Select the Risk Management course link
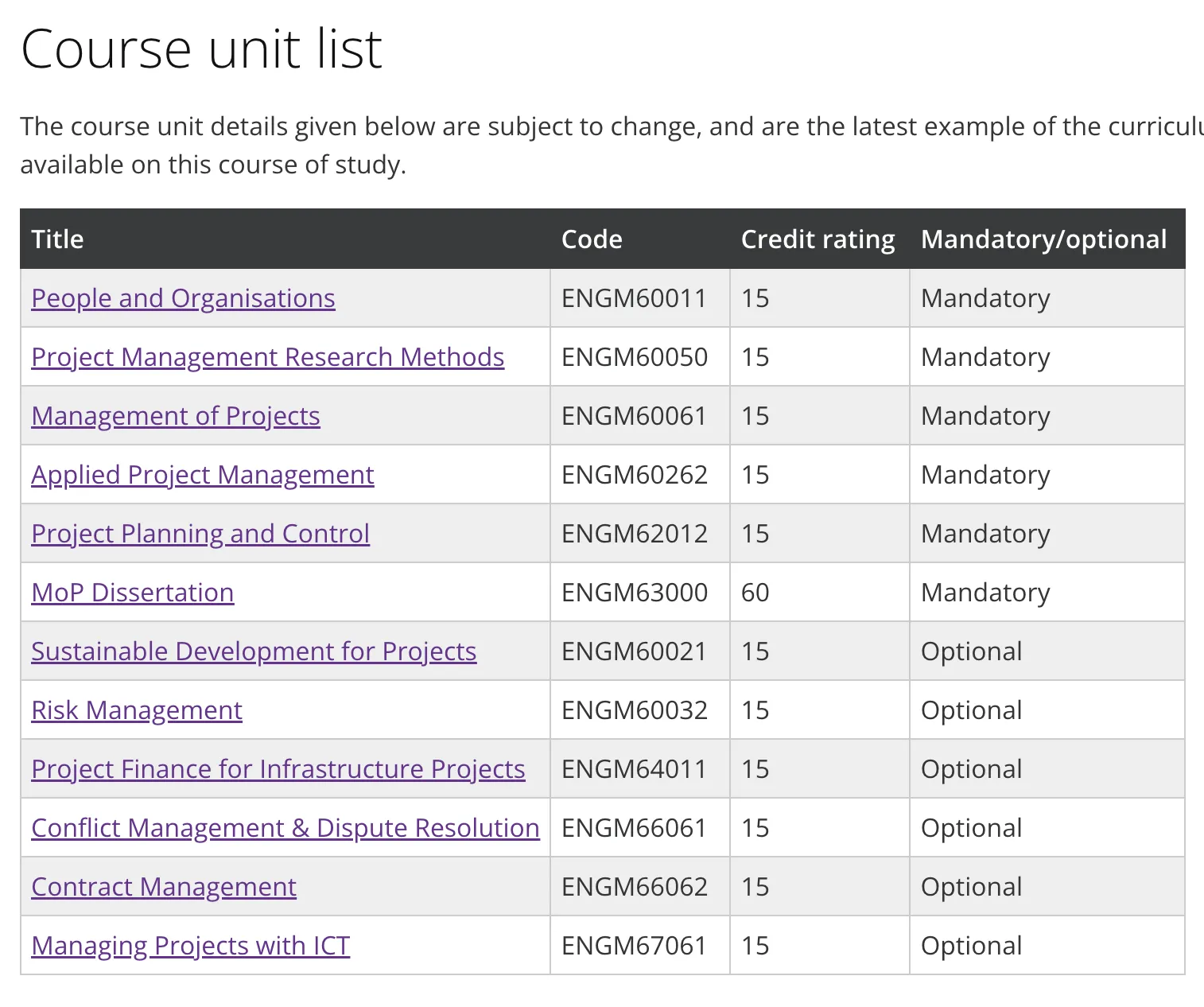Image resolution: width=1204 pixels, height=1007 pixels. 136,710
